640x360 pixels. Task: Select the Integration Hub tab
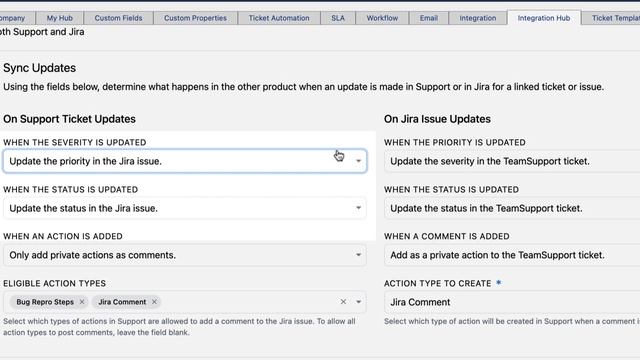coord(544,18)
